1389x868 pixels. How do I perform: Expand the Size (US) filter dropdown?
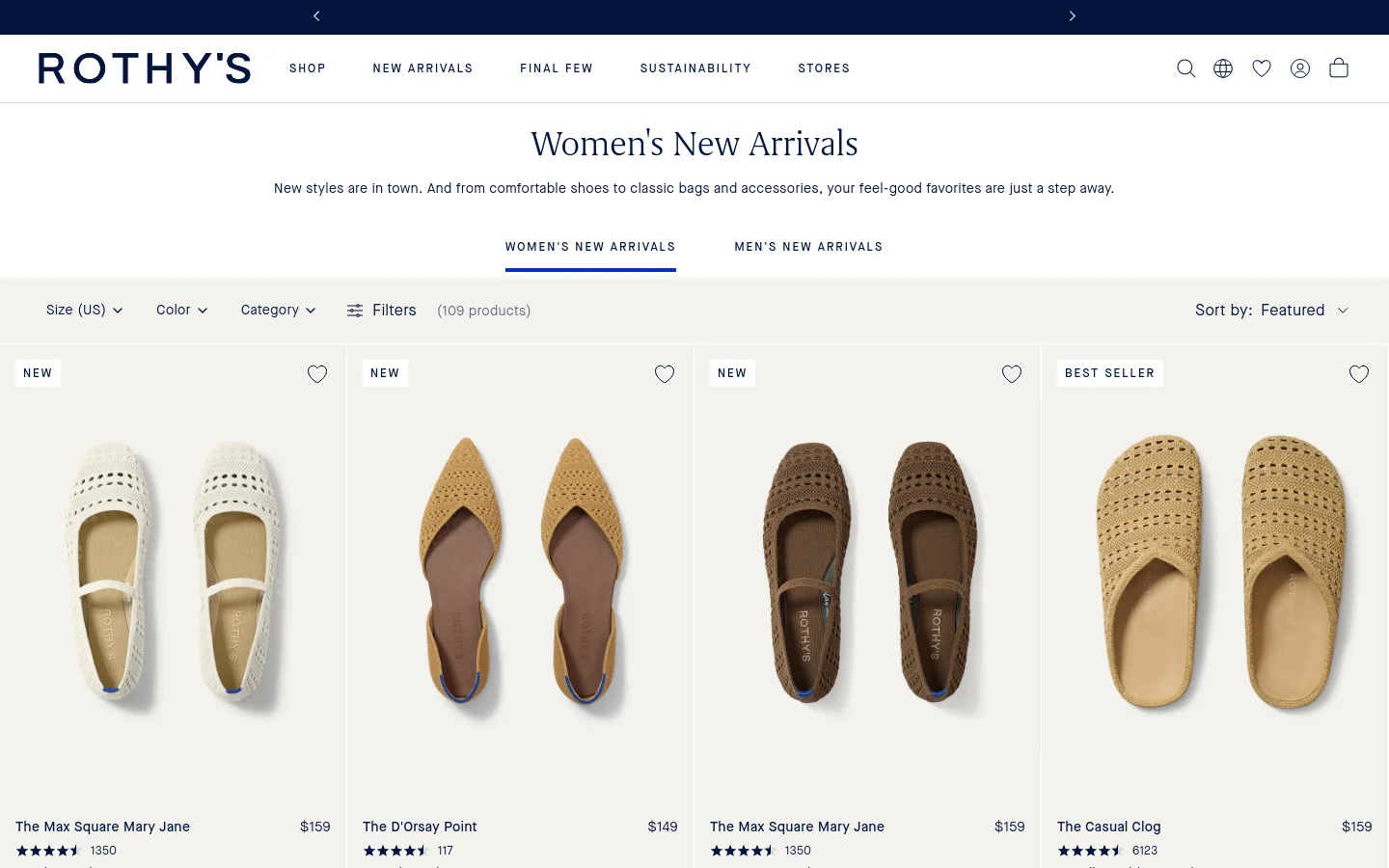(85, 310)
